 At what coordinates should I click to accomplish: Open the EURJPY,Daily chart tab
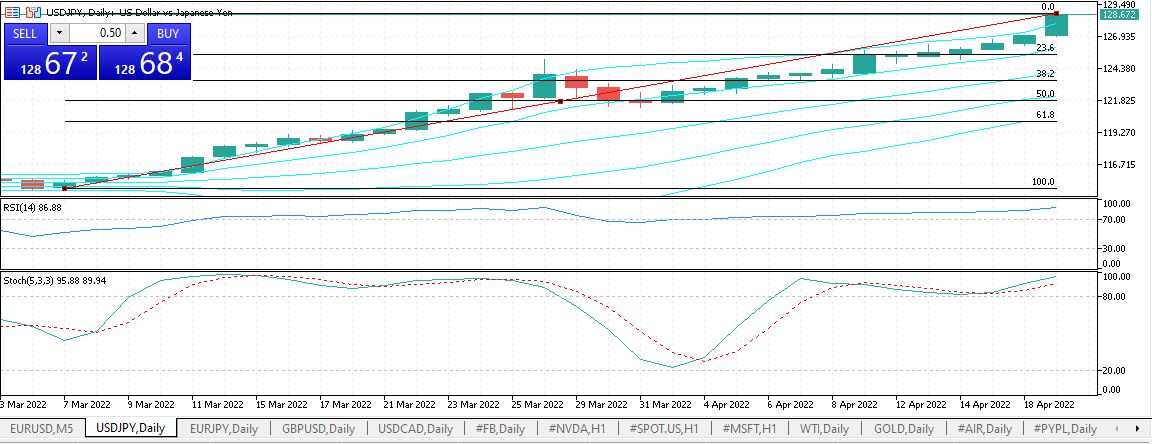click(223, 429)
